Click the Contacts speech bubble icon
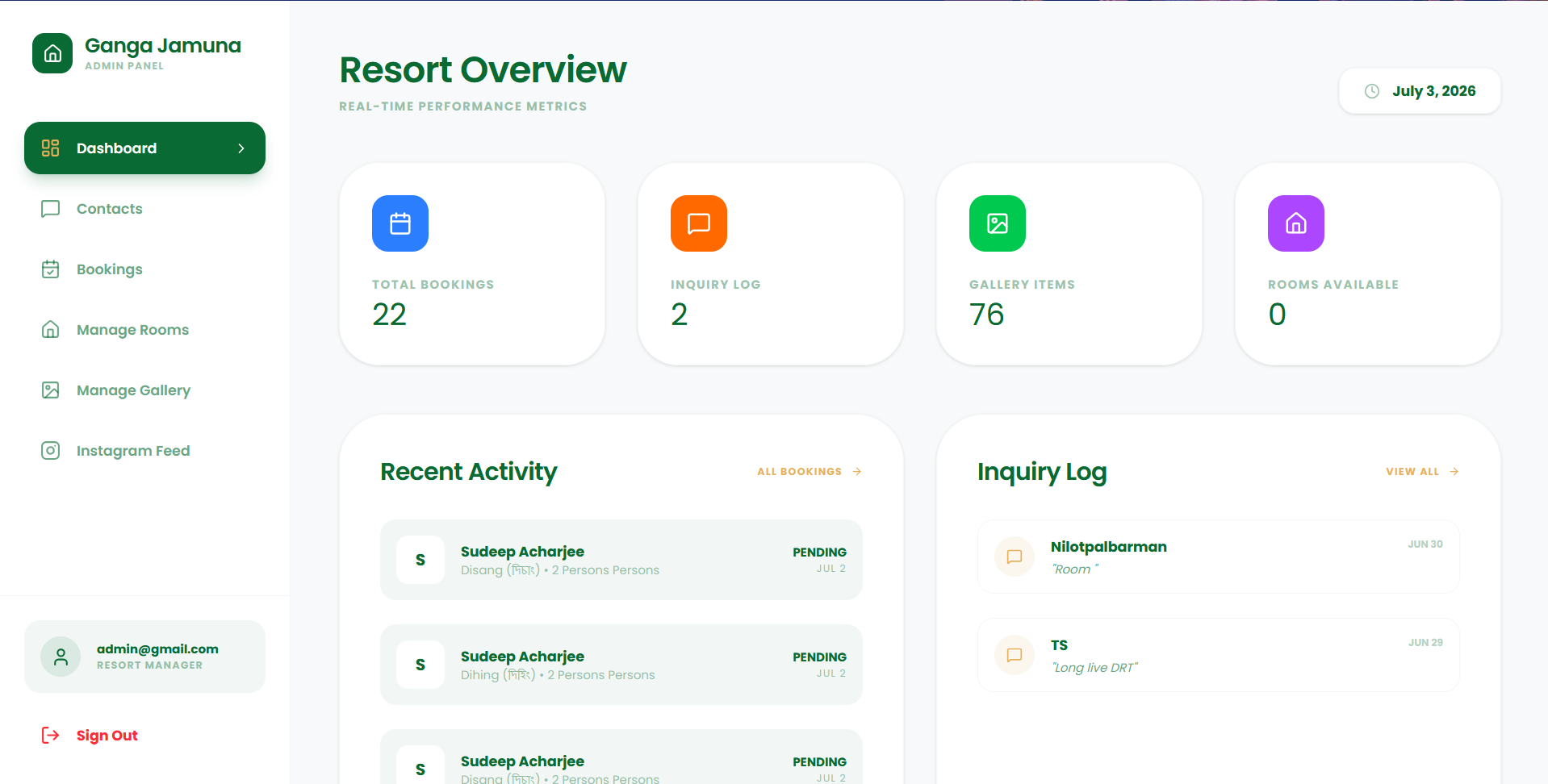This screenshot has height=784, width=1548. [50, 209]
